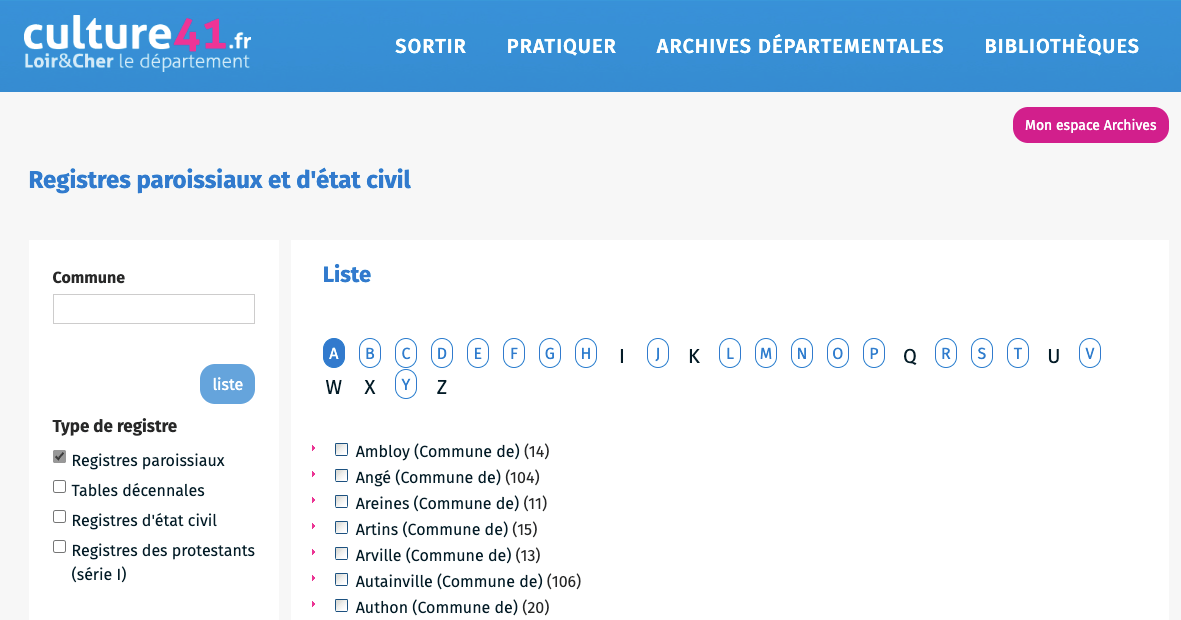Expand the Angé commune entry
The height and width of the screenshot is (620, 1181).
(314, 475)
